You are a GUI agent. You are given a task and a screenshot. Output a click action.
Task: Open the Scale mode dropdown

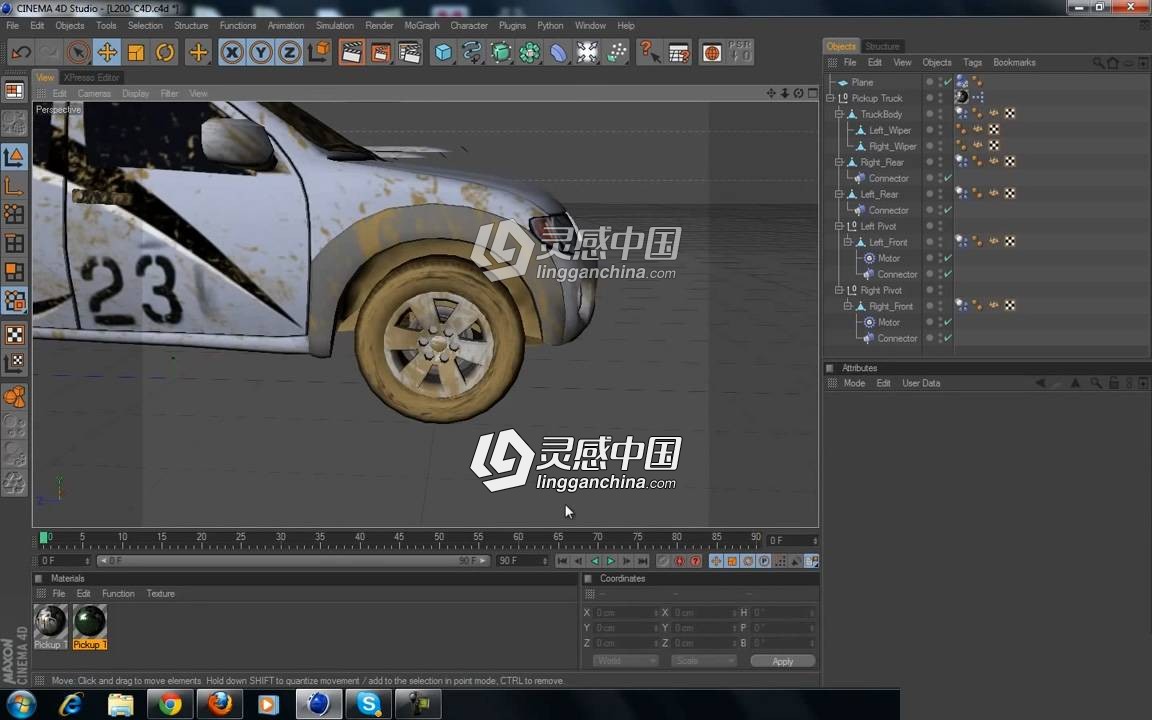[703, 660]
